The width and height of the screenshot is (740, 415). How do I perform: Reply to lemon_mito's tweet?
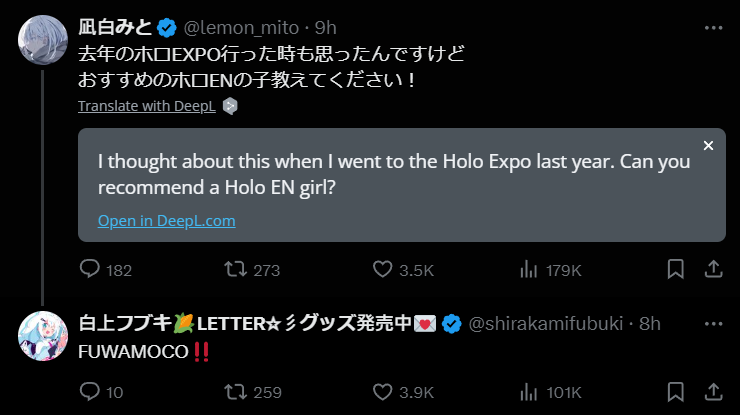90,269
